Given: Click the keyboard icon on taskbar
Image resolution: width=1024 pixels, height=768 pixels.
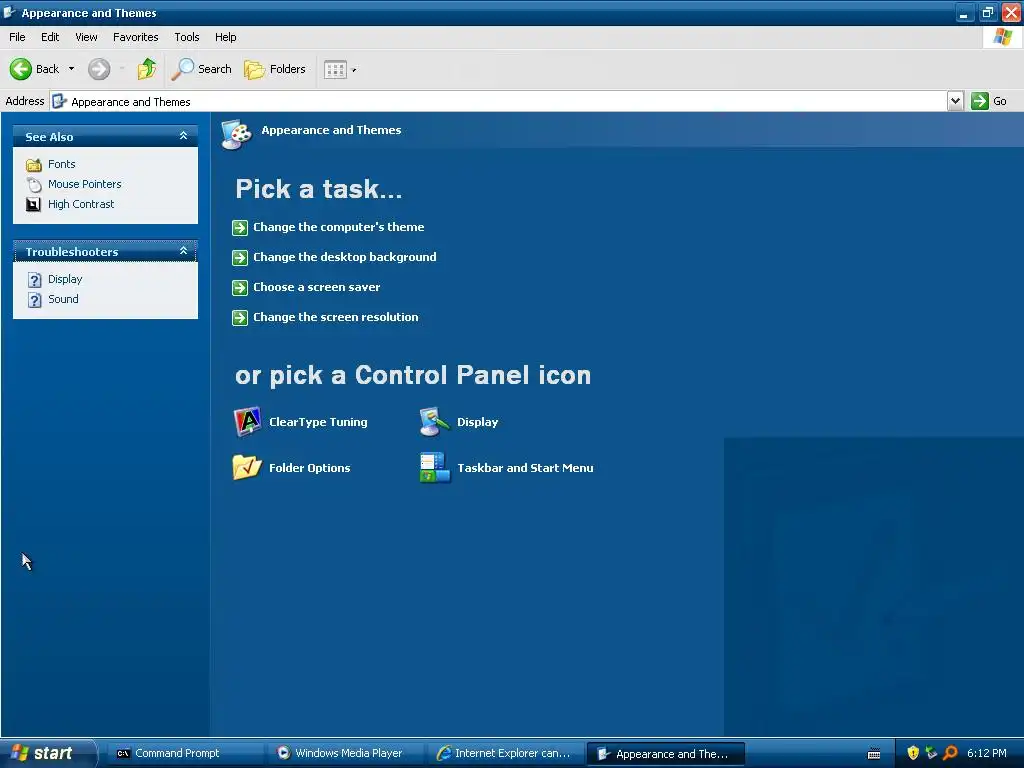Looking at the screenshot, I should click(874, 754).
